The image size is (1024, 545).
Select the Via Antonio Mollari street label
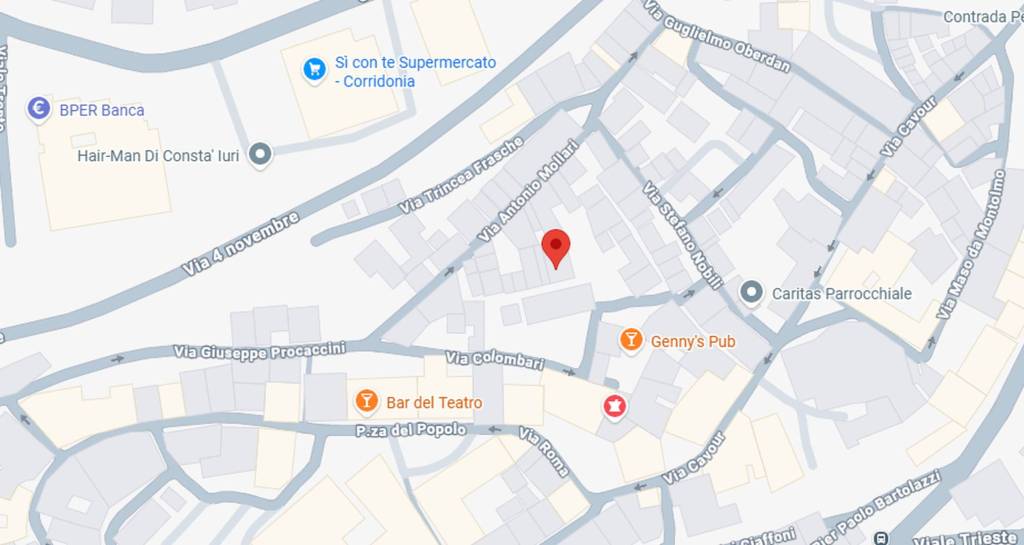529,191
